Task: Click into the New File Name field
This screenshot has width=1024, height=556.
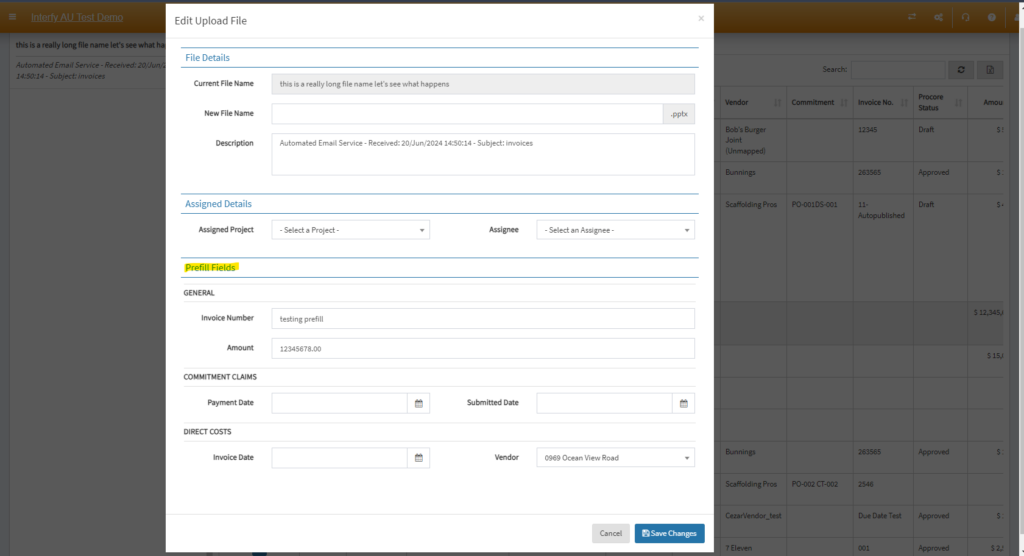Action: pos(467,114)
